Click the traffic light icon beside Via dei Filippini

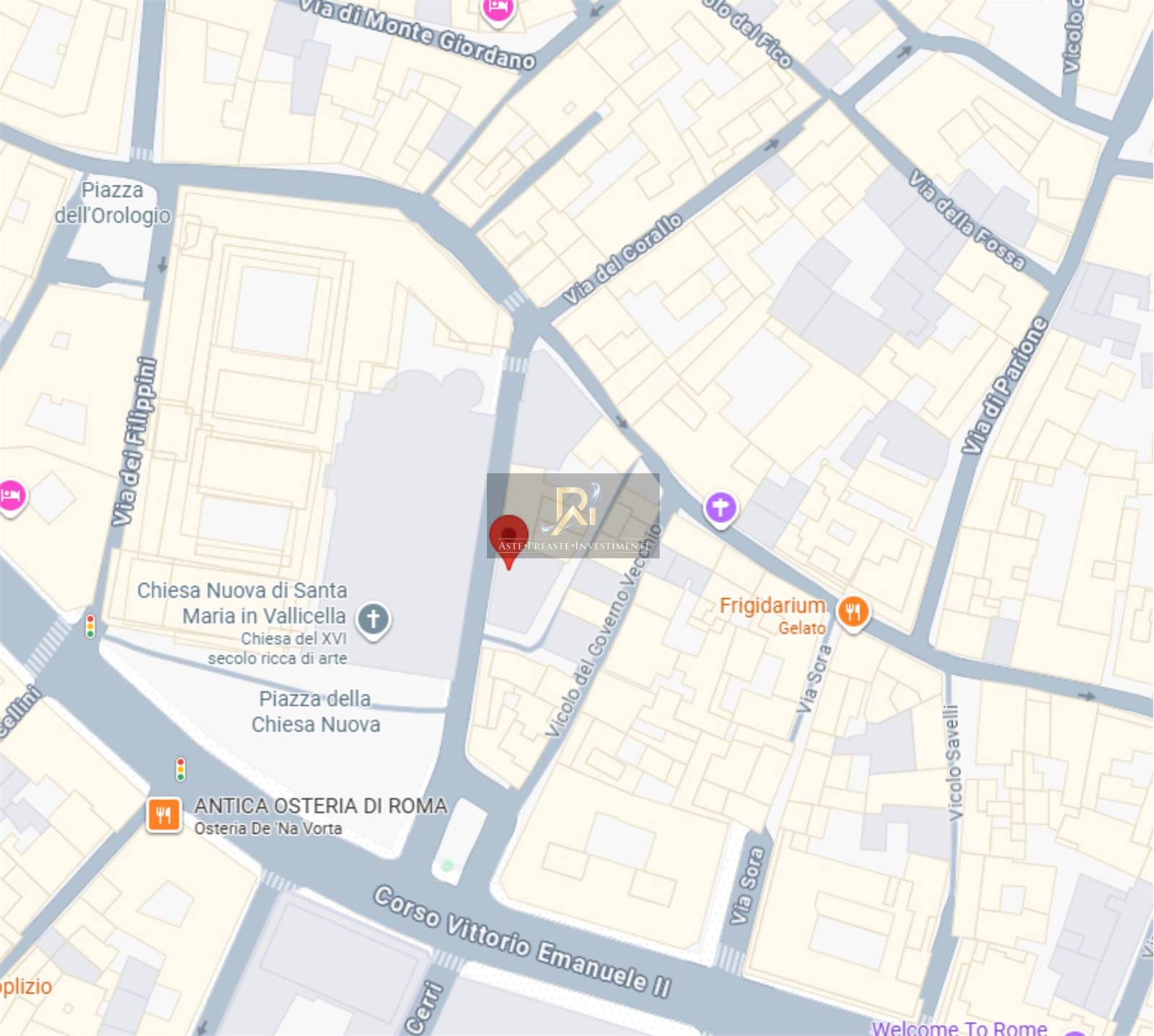coord(90,626)
